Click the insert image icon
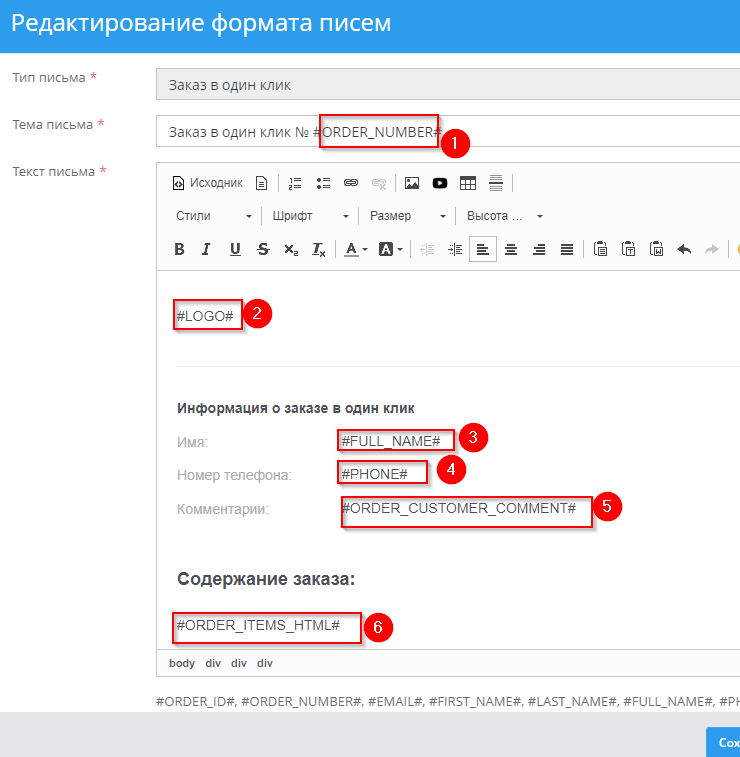This screenshot has width=740, height=757. 411,183
